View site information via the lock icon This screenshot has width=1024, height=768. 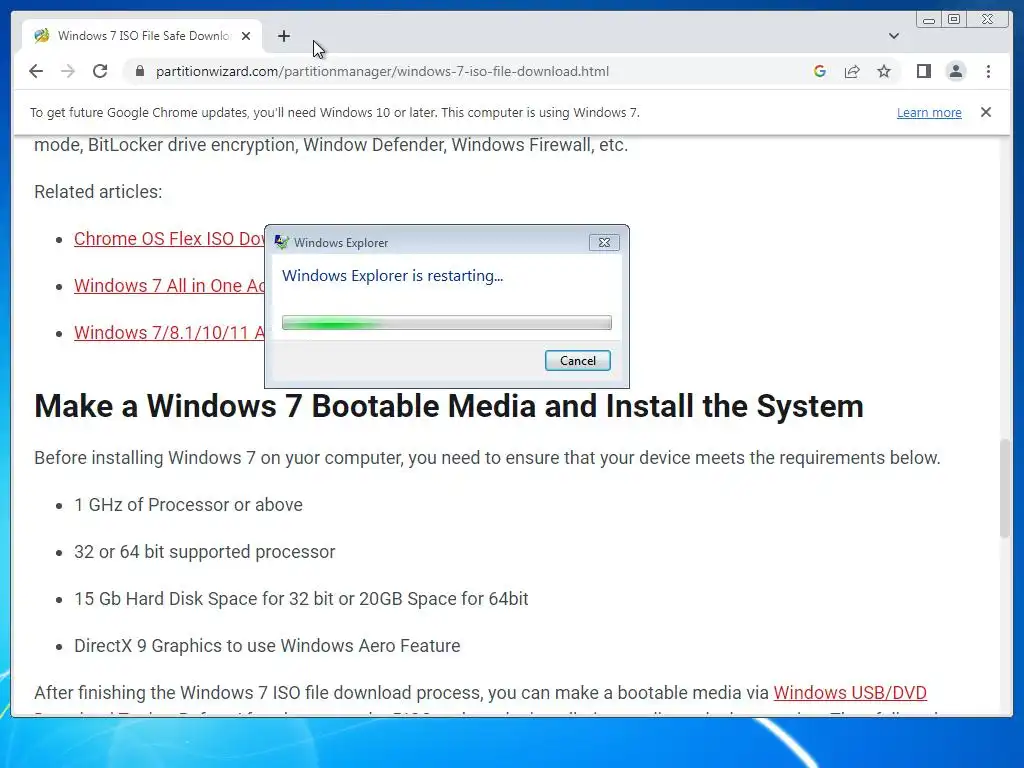click(139, 71)
